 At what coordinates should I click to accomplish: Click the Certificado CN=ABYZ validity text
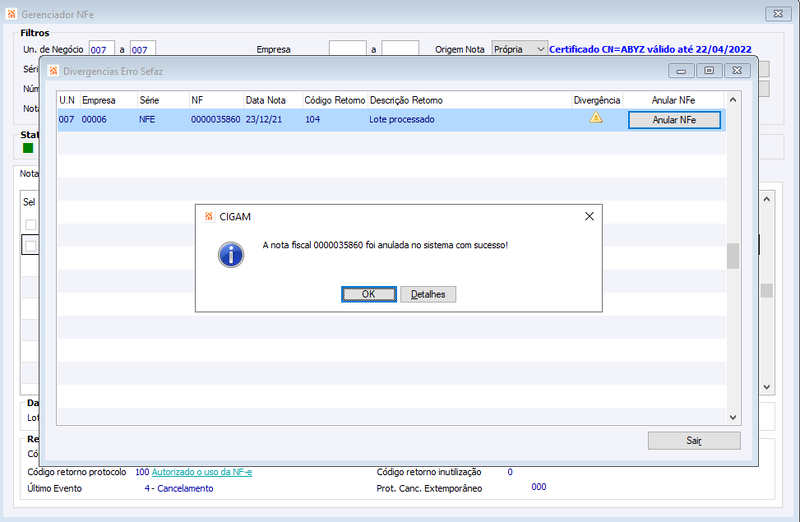coord(650,49)
